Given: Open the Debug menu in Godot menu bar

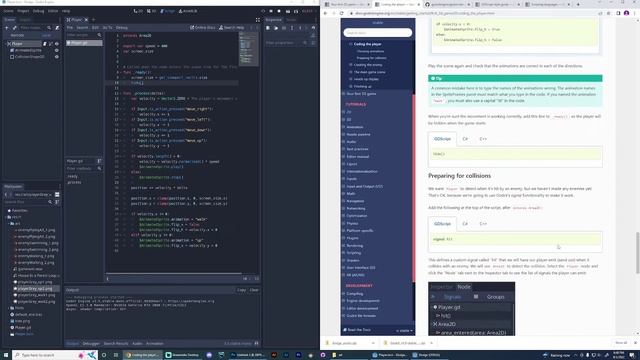Looking at the screenshot, I should pyautogui.click(x=38, y=11).
